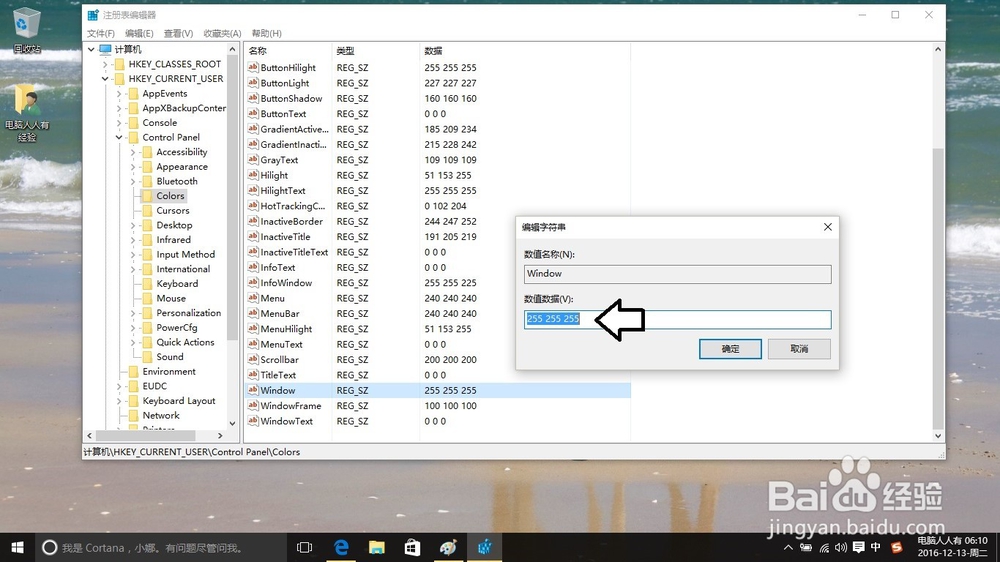Screen dimensions: 1000x562
Task: Click the ButtonHilight string value icon
Action: point(253,68)
